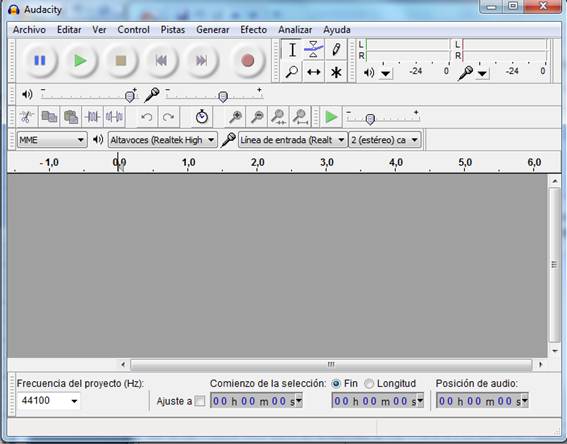Click the input volume slider handle

[x=223, y=97]
